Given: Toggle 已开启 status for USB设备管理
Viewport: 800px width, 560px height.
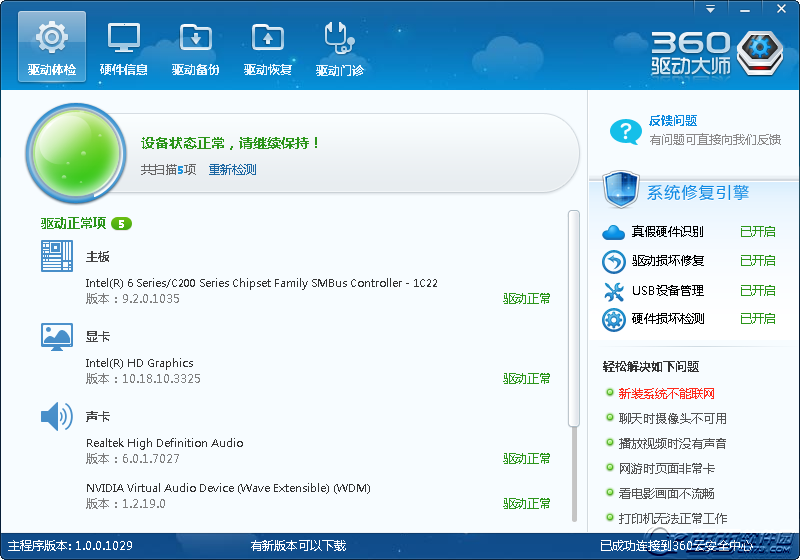Looking at the screenshot, I should 757,291.
